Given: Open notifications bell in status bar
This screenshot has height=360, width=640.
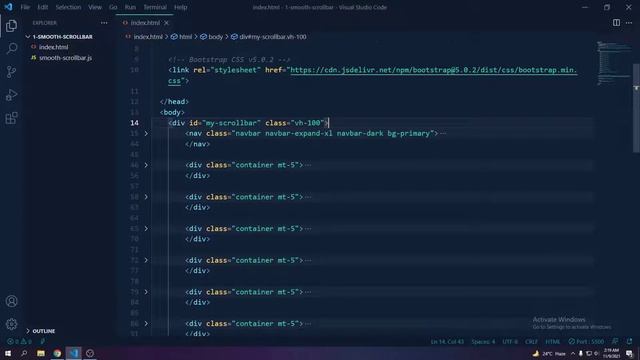Looking at the screenshot, I should [629, 341].
